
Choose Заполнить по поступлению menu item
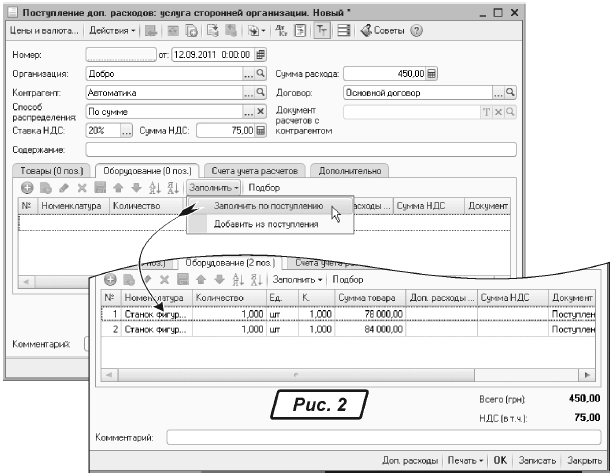[x=267, y=206]
